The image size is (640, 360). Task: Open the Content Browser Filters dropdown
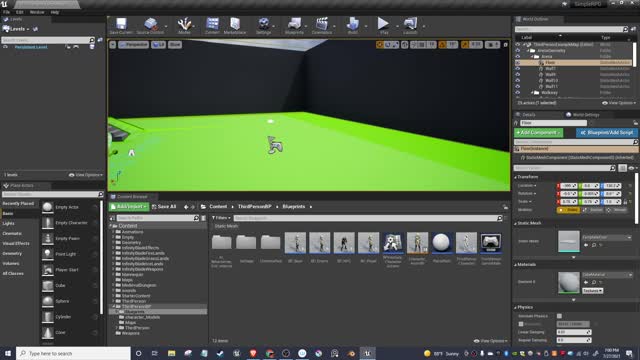click(x=221, y=218)
